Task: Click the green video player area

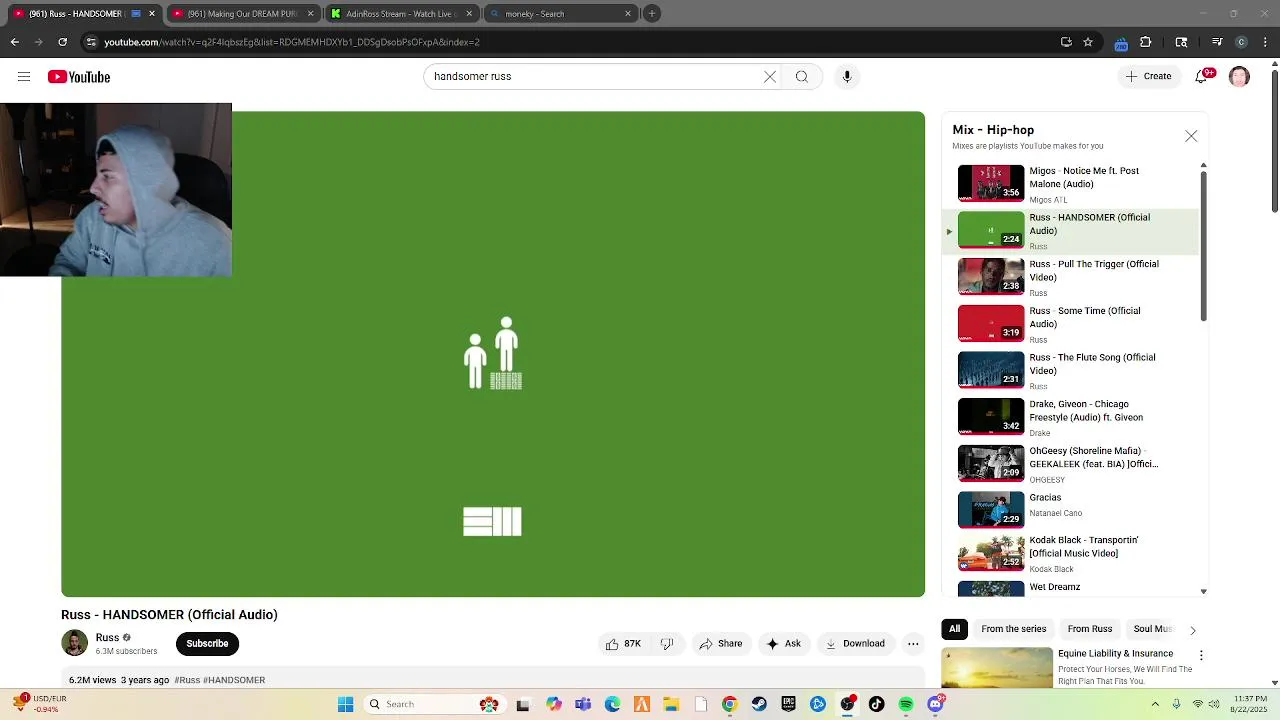Action: click(x=493, y=354)
